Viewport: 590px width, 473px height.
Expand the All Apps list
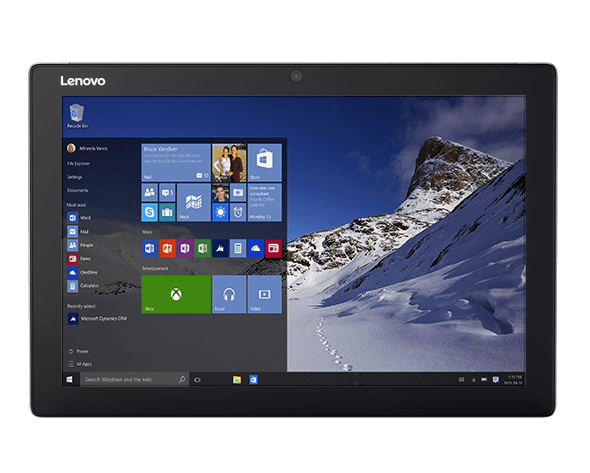tap(80, 364)
